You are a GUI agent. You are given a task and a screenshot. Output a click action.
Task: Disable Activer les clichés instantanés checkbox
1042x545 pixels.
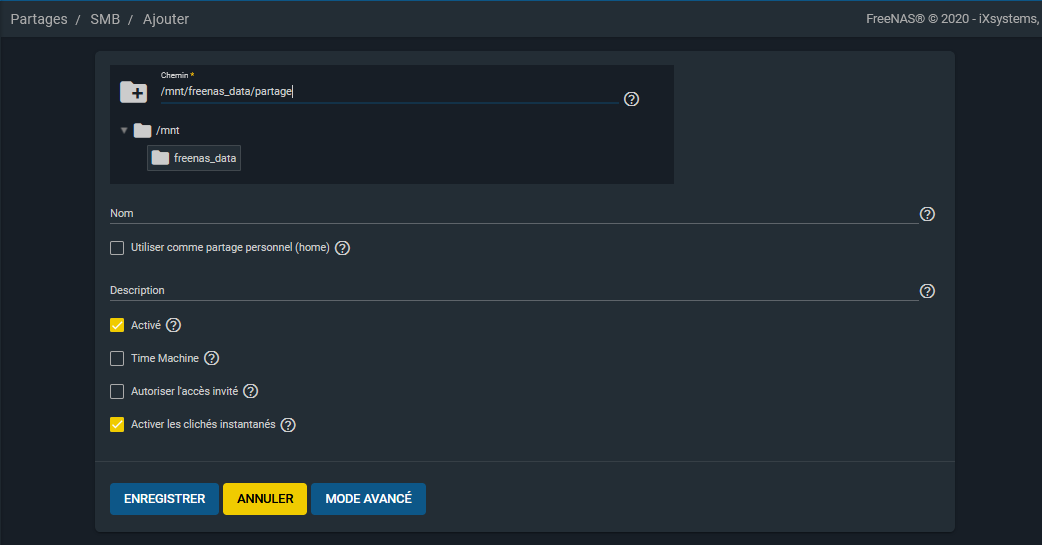[117, 424]
